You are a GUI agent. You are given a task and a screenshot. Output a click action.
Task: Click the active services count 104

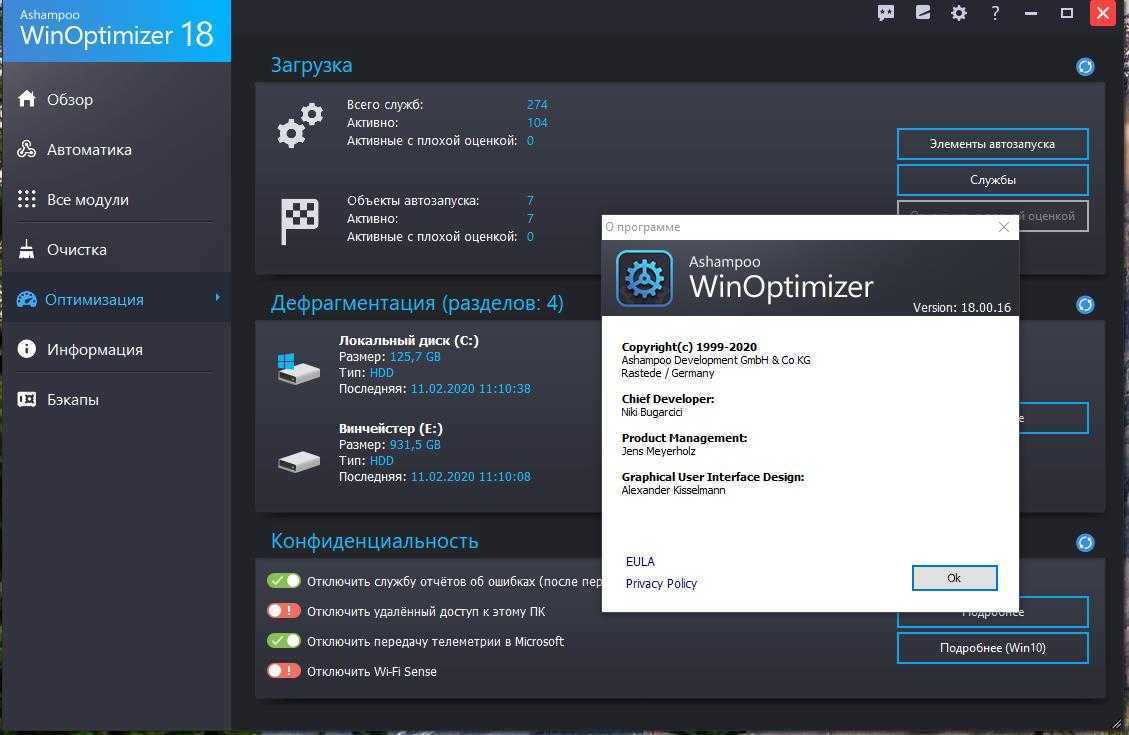537,122
